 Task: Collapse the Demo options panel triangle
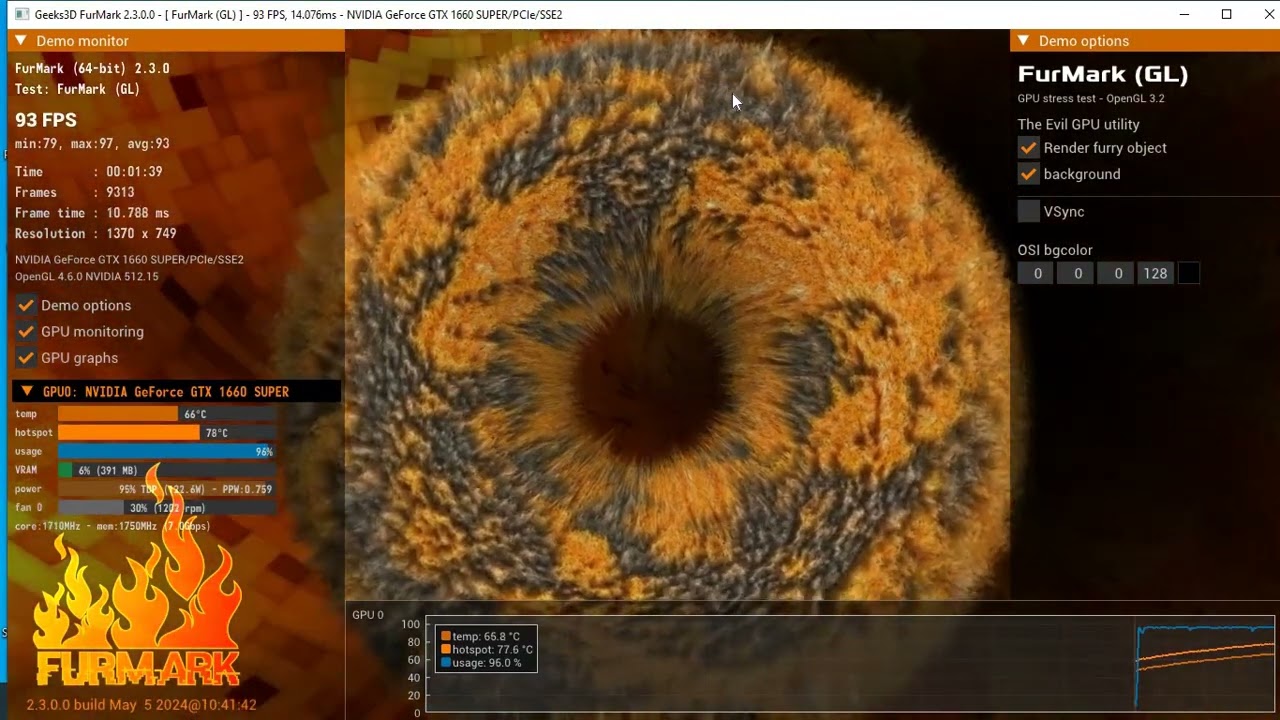(1023, 41)
